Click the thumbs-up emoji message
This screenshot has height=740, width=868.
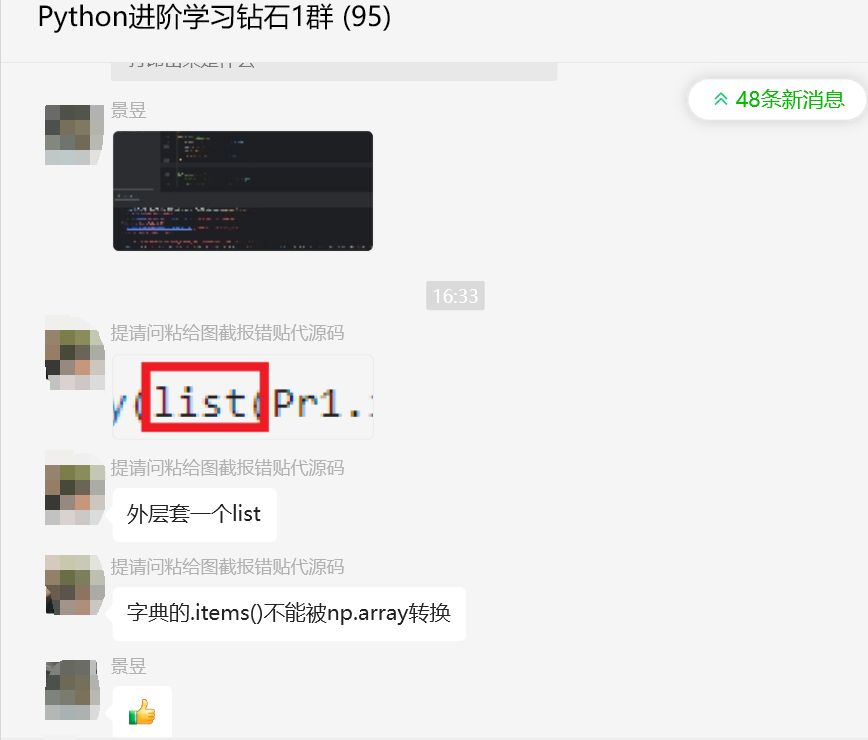[x=142, y=712]
